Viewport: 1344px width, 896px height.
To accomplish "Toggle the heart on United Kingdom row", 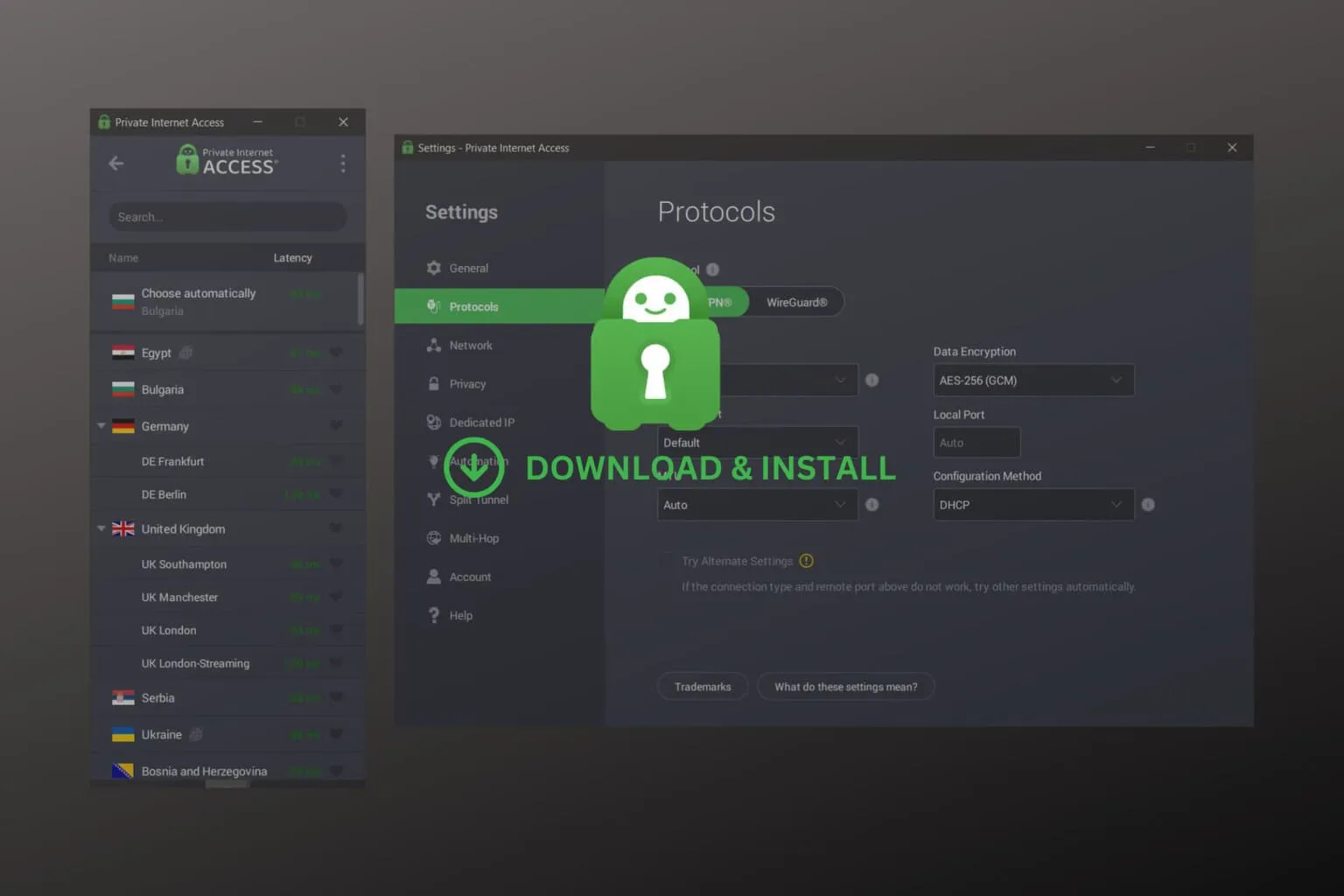I will pos(336,528).
